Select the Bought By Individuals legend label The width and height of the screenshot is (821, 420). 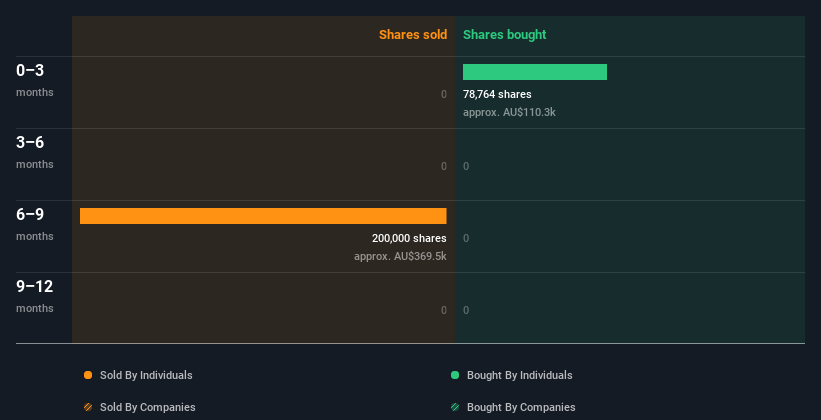519,375
